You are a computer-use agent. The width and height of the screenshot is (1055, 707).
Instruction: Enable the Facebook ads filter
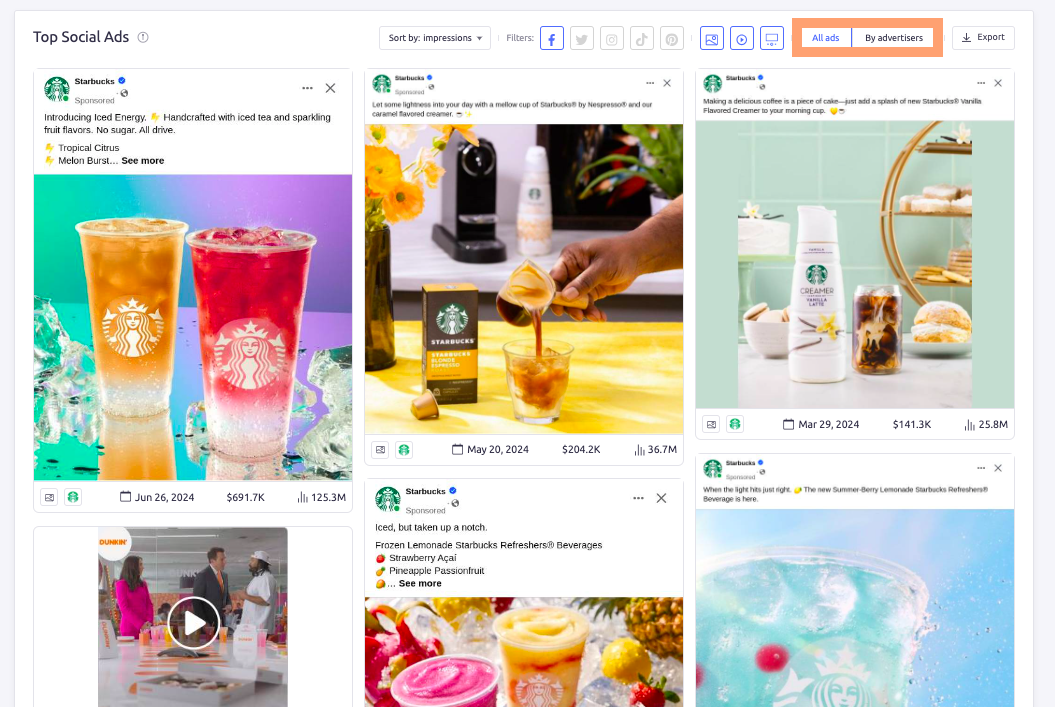pos(551,37)
